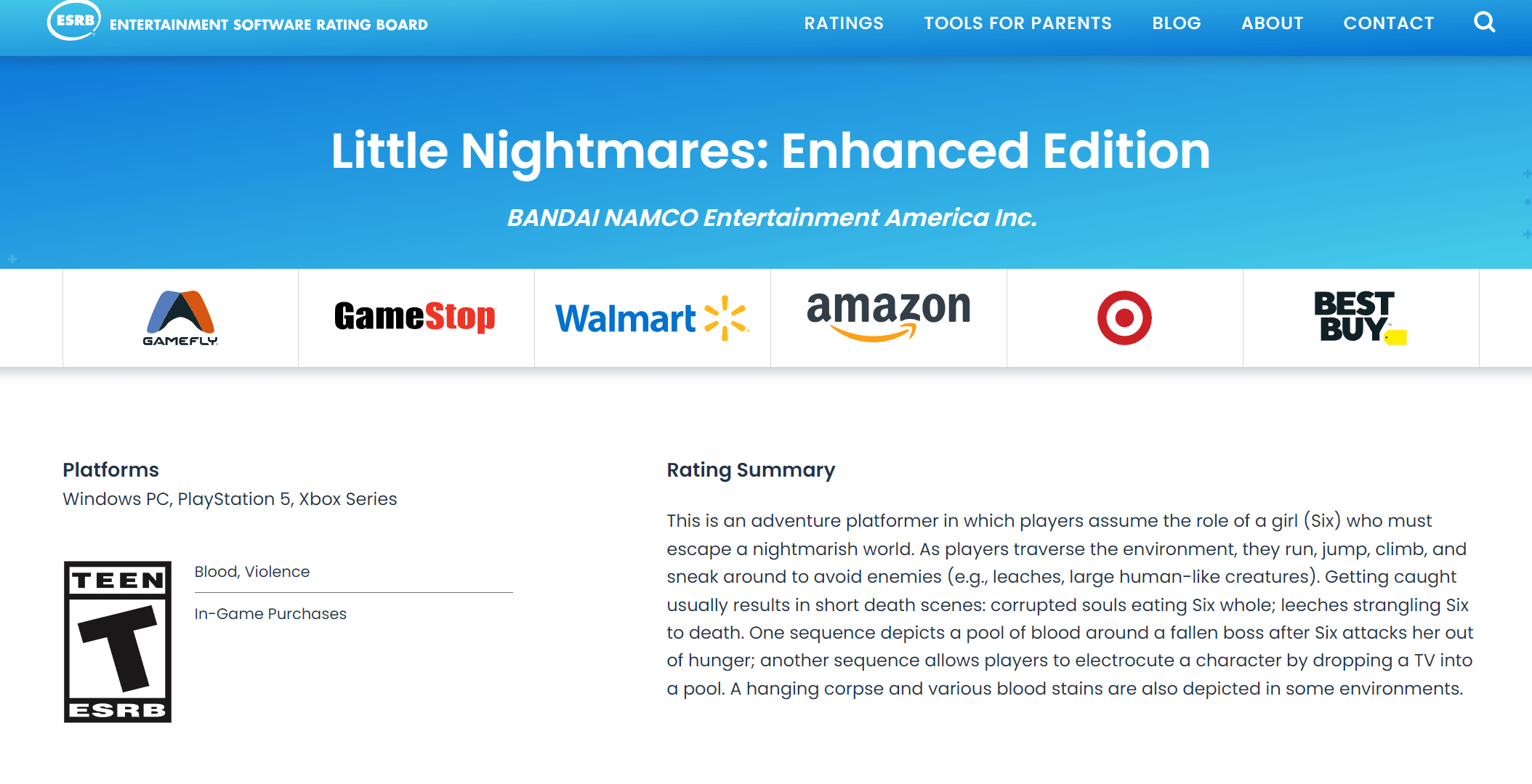Click the Little Nightmares: Enhanced Edition title
This screenshot has height=784, width=1532.
770,151
